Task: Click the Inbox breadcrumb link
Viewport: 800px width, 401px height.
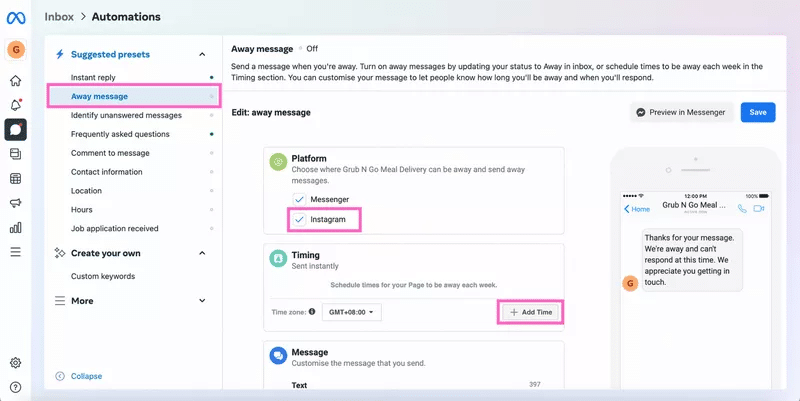Action: [59, 17]
